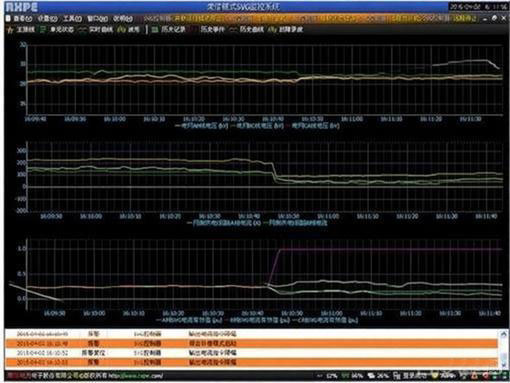Screen dimensions: 510x383
Task: Select the orange alarm row timed 16:10:49
Action: [x=251, y=343]
